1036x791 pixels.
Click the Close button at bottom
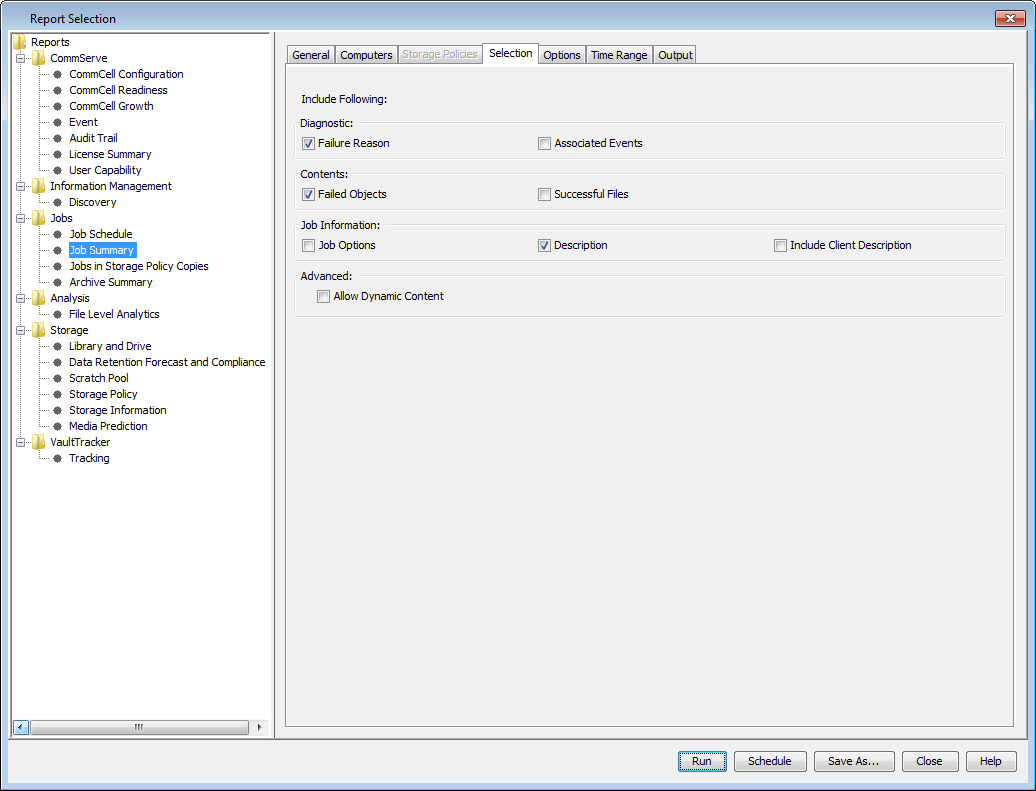coord(929,761)
